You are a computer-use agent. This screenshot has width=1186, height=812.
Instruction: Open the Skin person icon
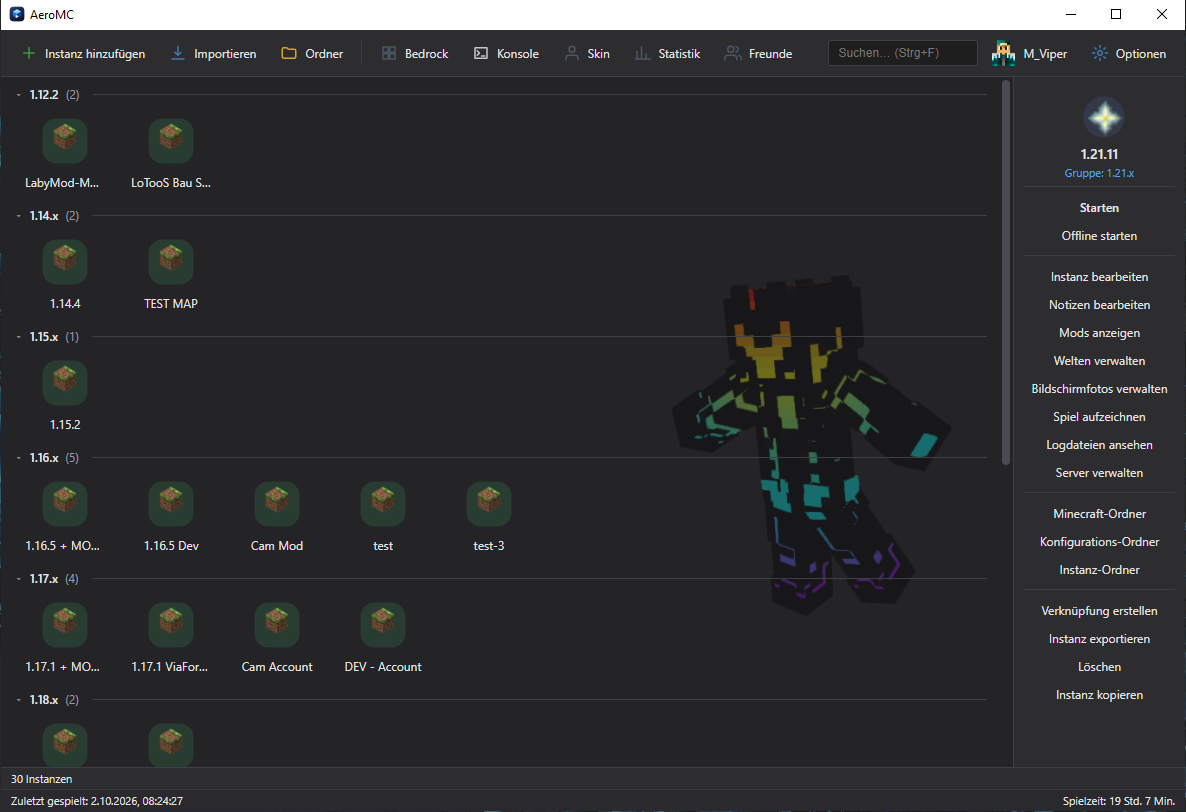pyautogui.click(x=572, y=54)
